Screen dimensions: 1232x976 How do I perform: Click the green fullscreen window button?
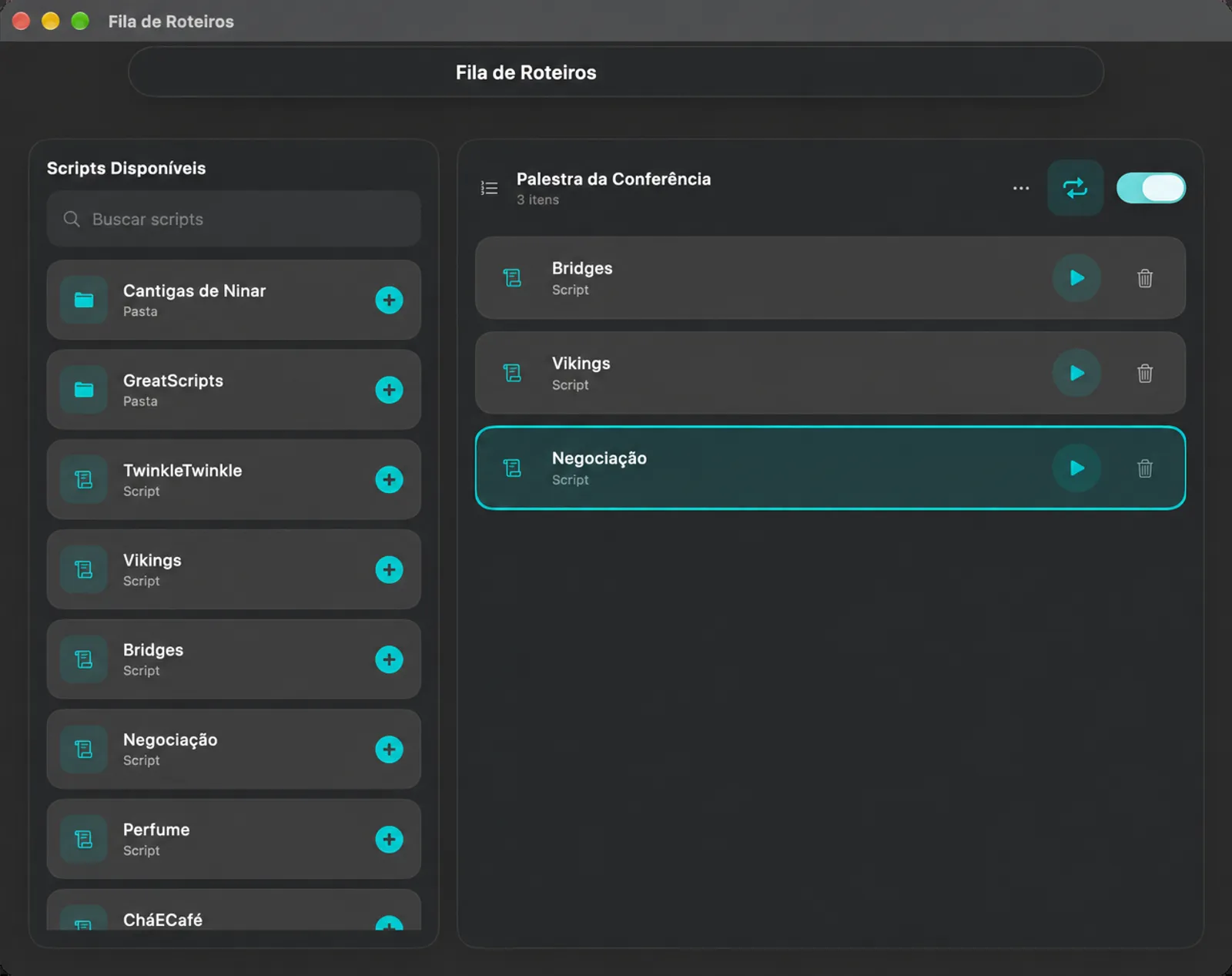tap(80, 21)
